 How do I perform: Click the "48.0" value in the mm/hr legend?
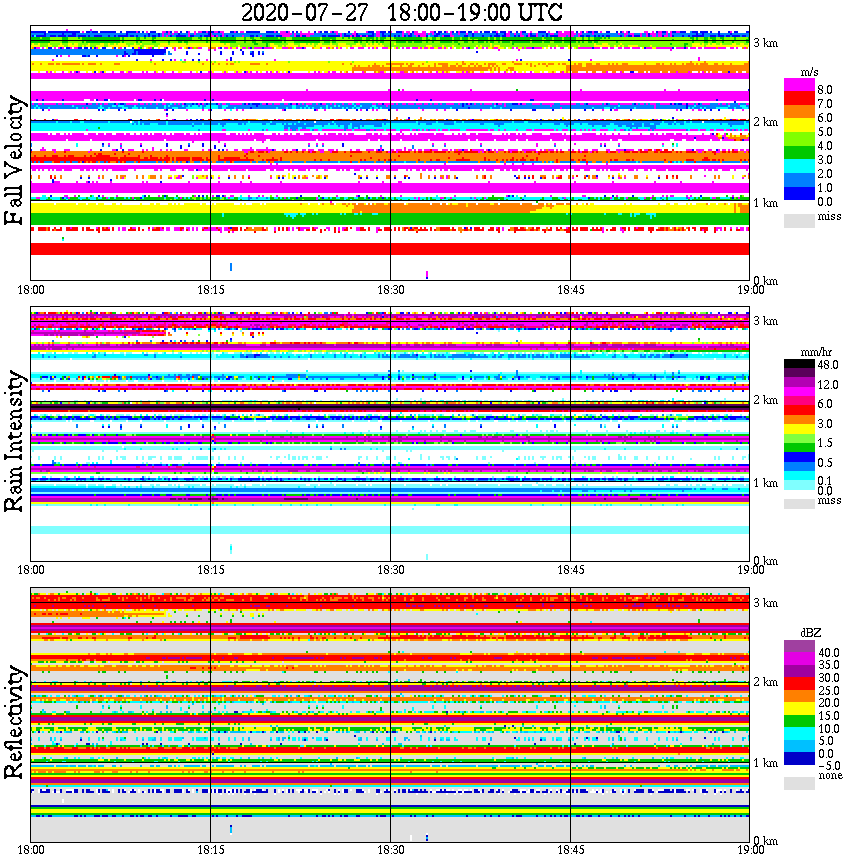(x=828, y=365)
